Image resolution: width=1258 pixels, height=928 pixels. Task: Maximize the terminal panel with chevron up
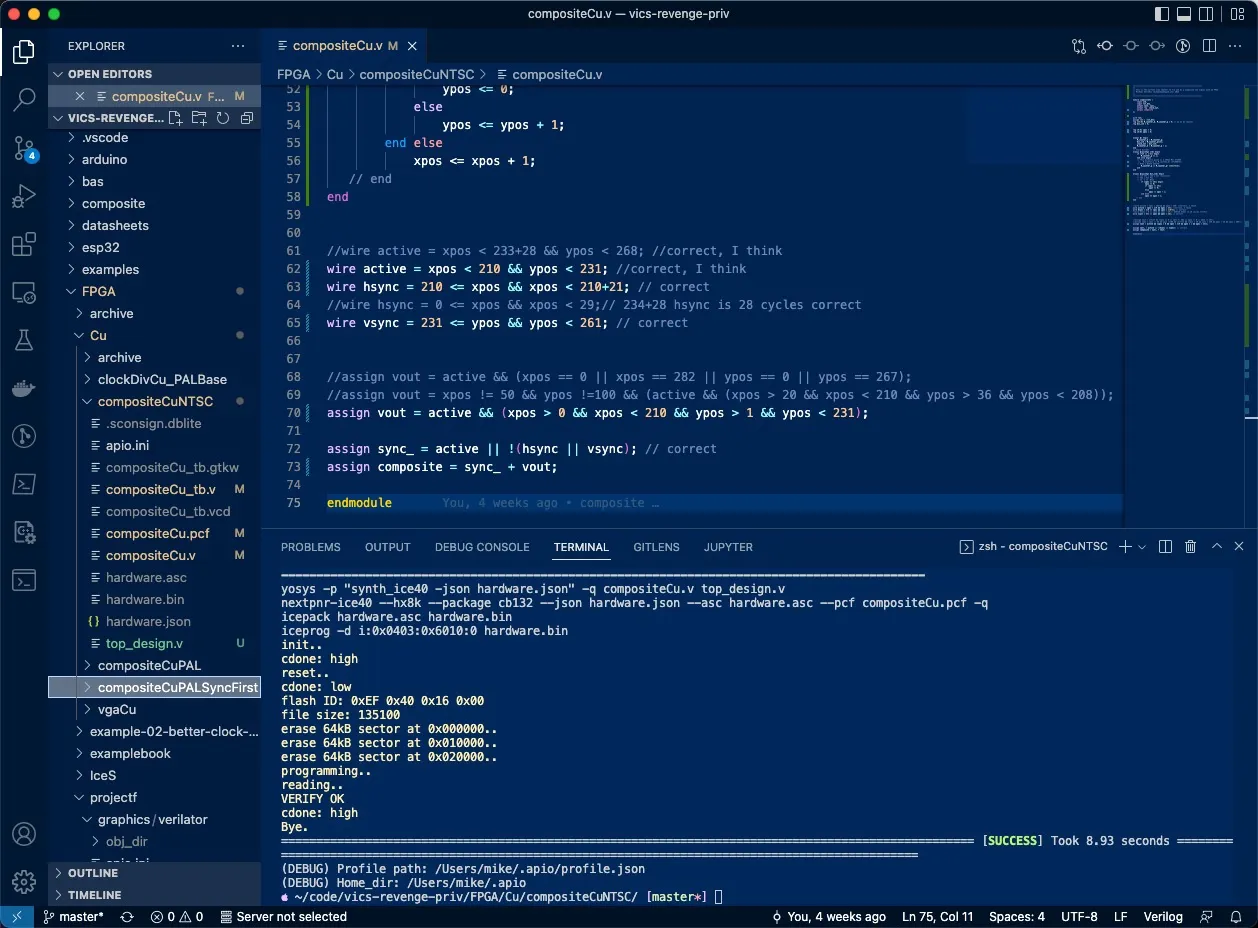tap(1217, 547)
